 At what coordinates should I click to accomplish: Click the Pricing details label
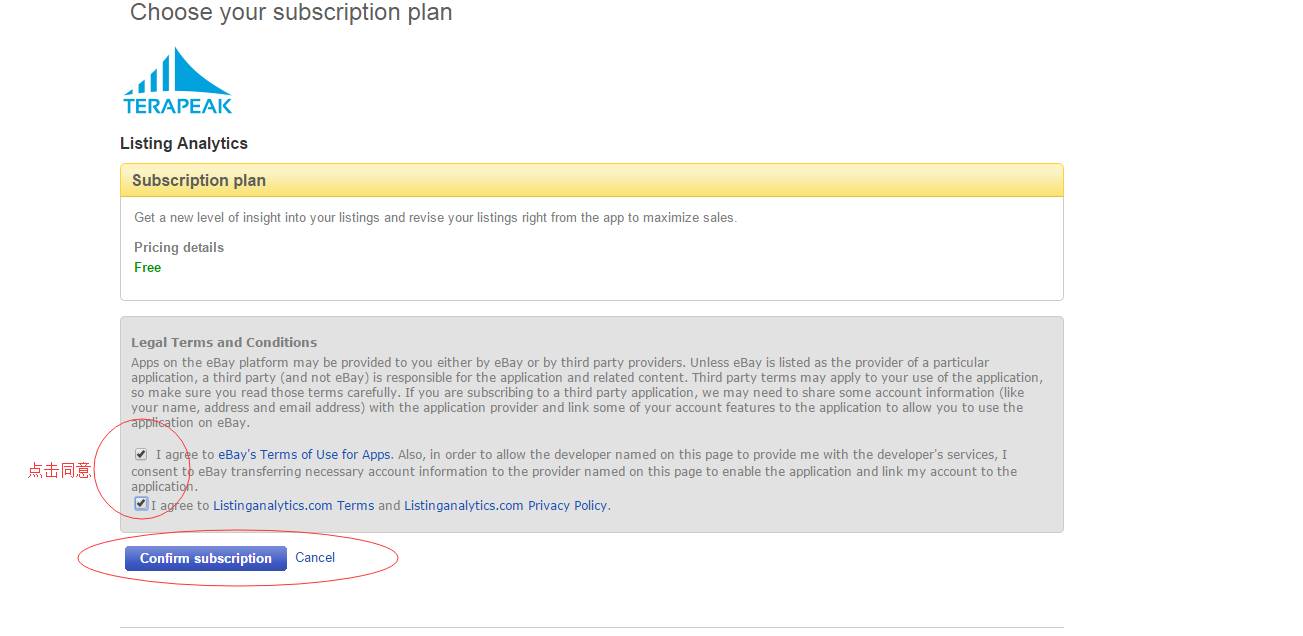coord(179,248)
